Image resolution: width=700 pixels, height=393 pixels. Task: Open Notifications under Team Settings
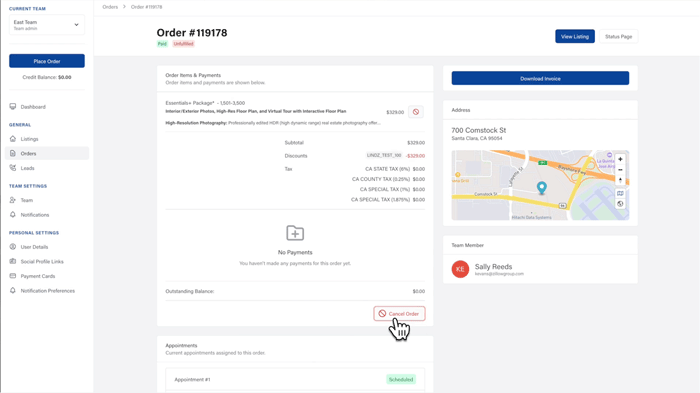35,215
